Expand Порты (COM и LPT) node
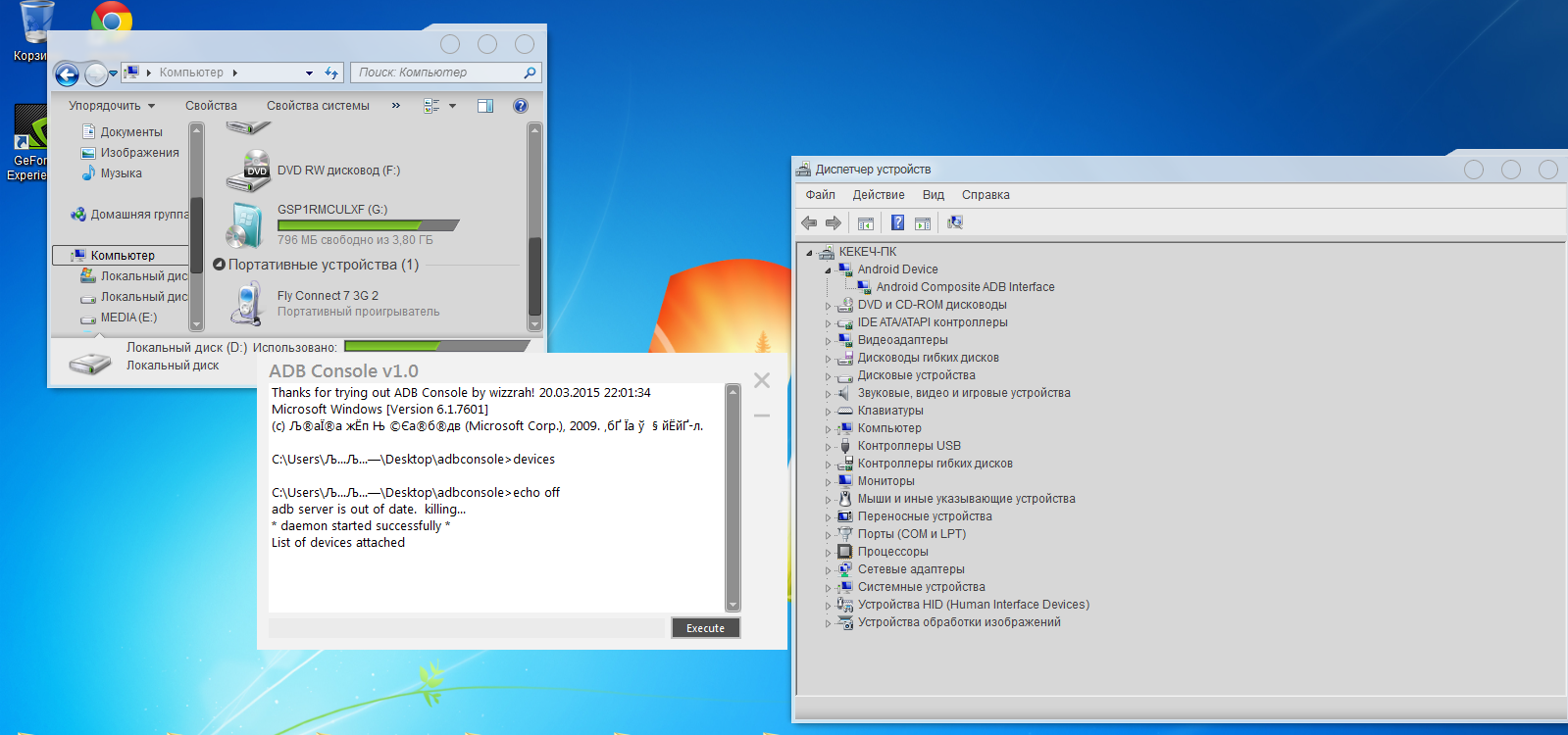The width and height of the screenshot is (1568, 735). point(828,535)
